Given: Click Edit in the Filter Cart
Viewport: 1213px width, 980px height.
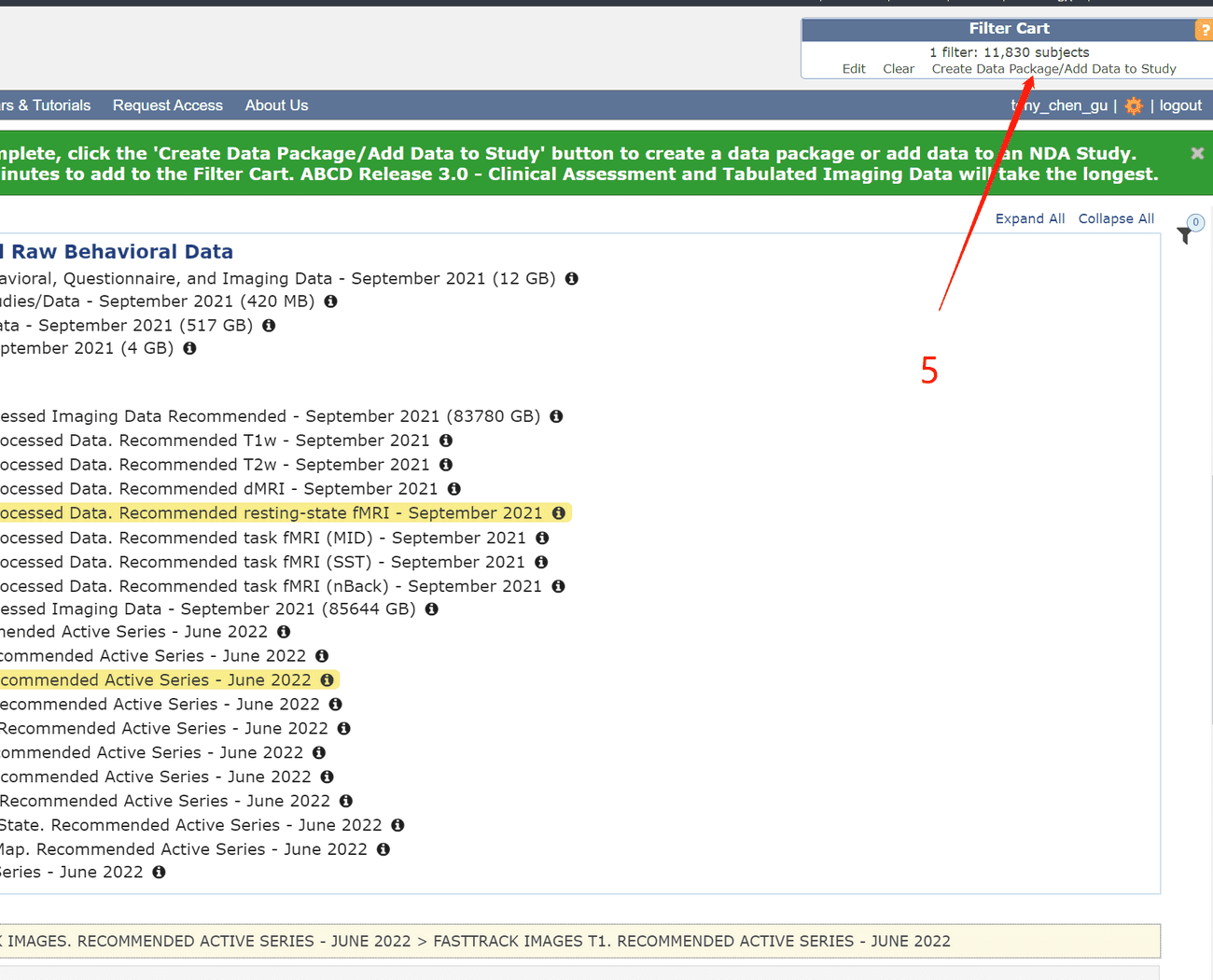Looking at the screenshot, I should click(x=854, y=69).
